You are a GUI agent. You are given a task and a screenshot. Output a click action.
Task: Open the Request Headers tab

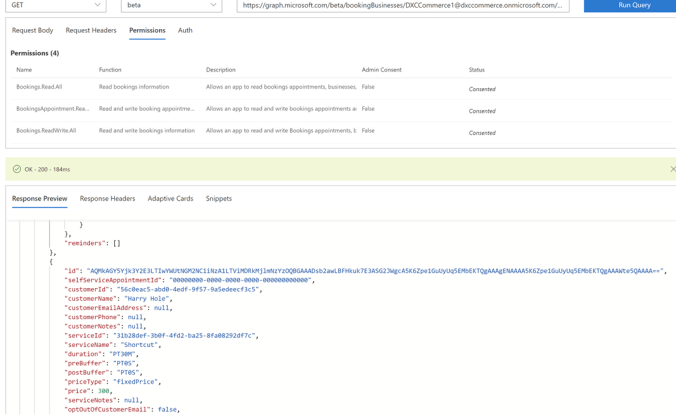point(91,30)
